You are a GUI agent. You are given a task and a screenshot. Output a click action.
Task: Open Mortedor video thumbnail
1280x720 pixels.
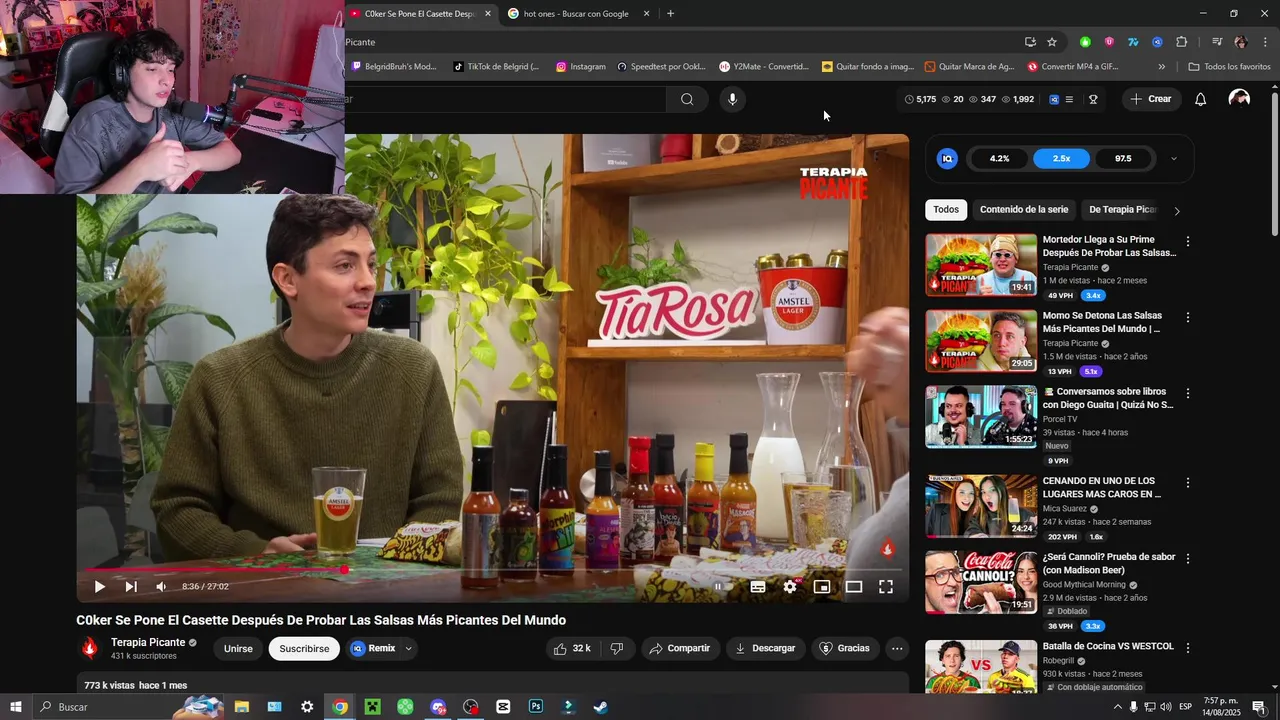point(981,265)
